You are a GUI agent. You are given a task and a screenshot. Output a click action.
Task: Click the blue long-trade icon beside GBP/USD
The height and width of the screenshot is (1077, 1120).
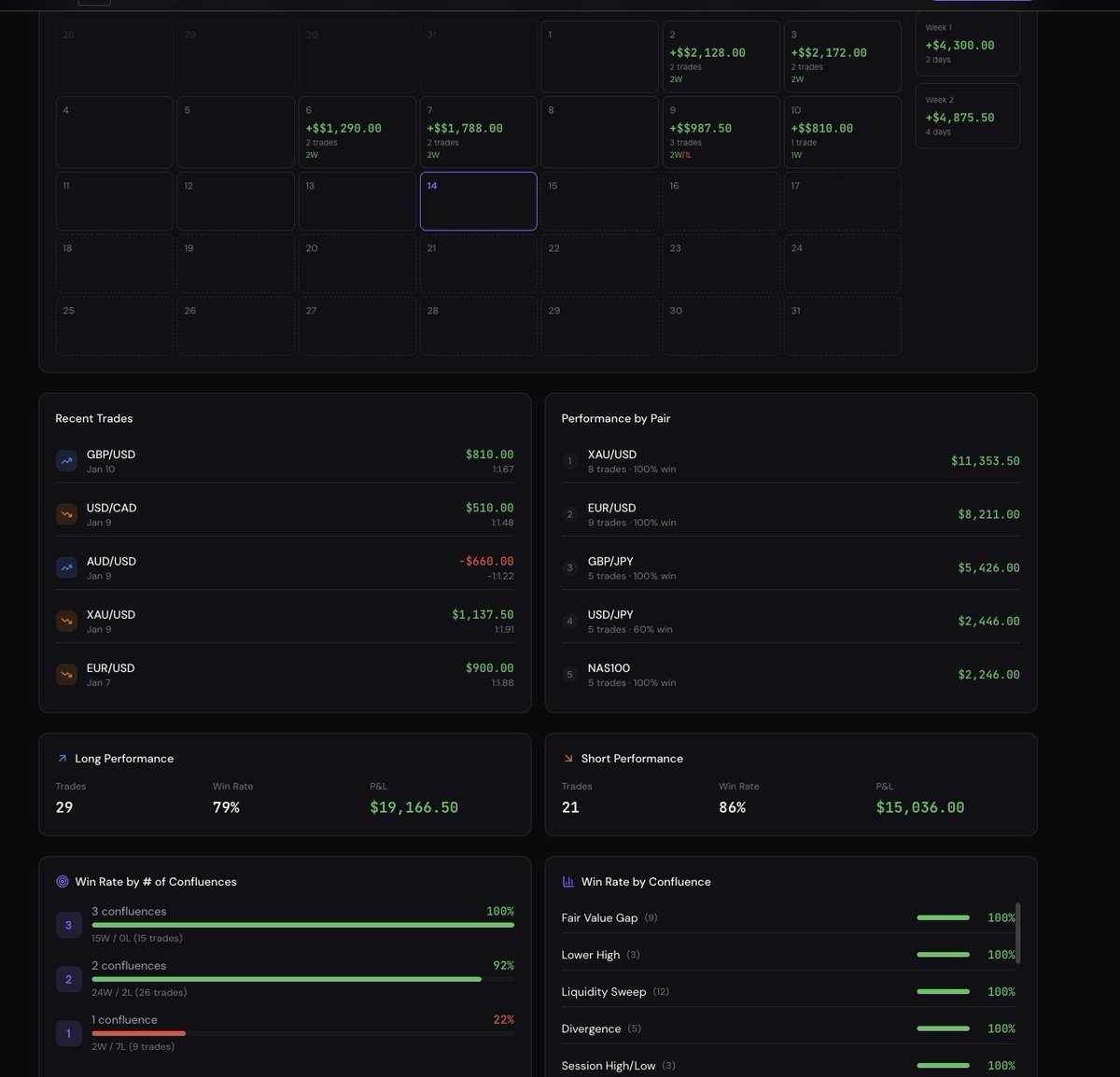pos(66,460)
